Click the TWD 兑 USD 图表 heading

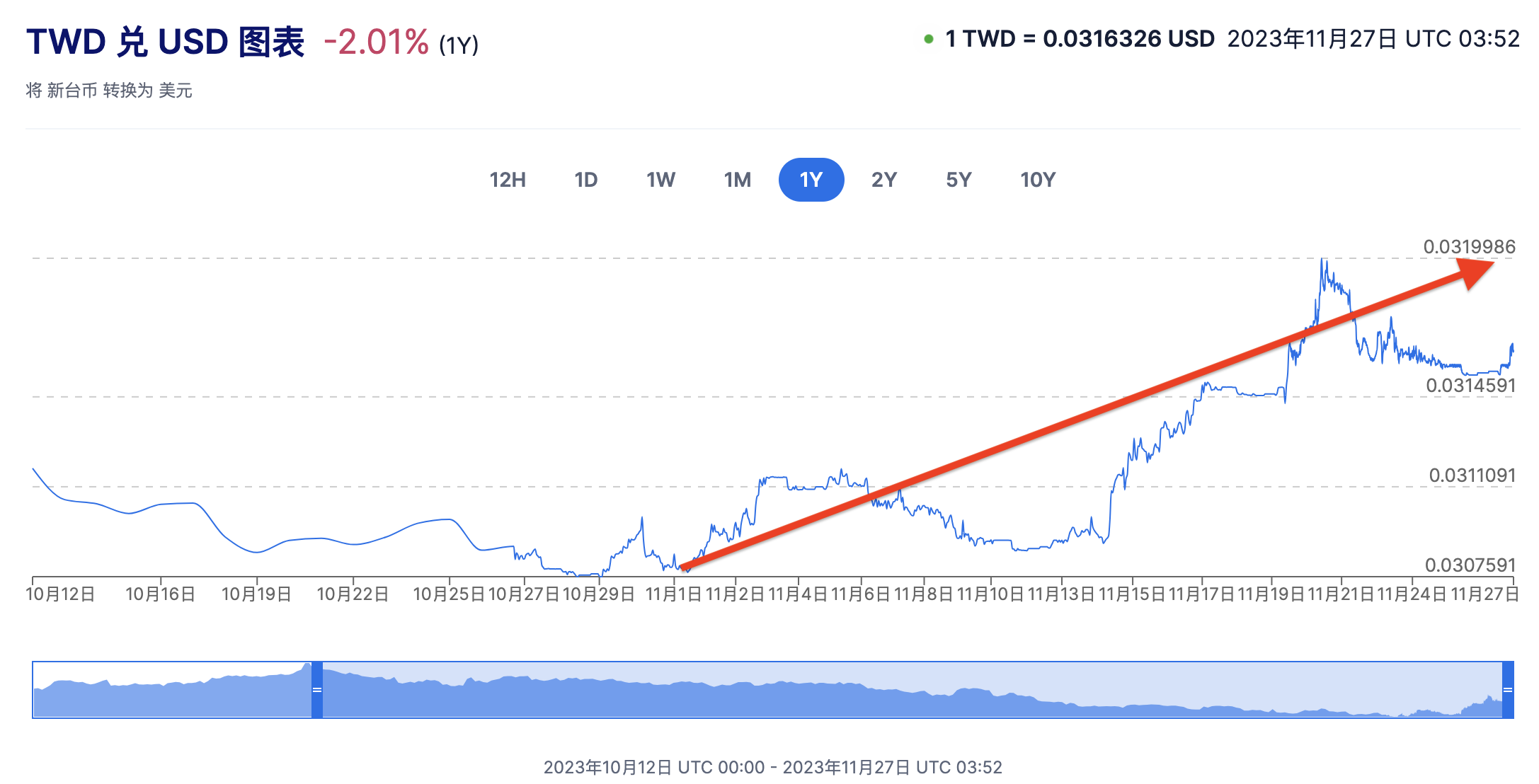[x=165, y=42]
